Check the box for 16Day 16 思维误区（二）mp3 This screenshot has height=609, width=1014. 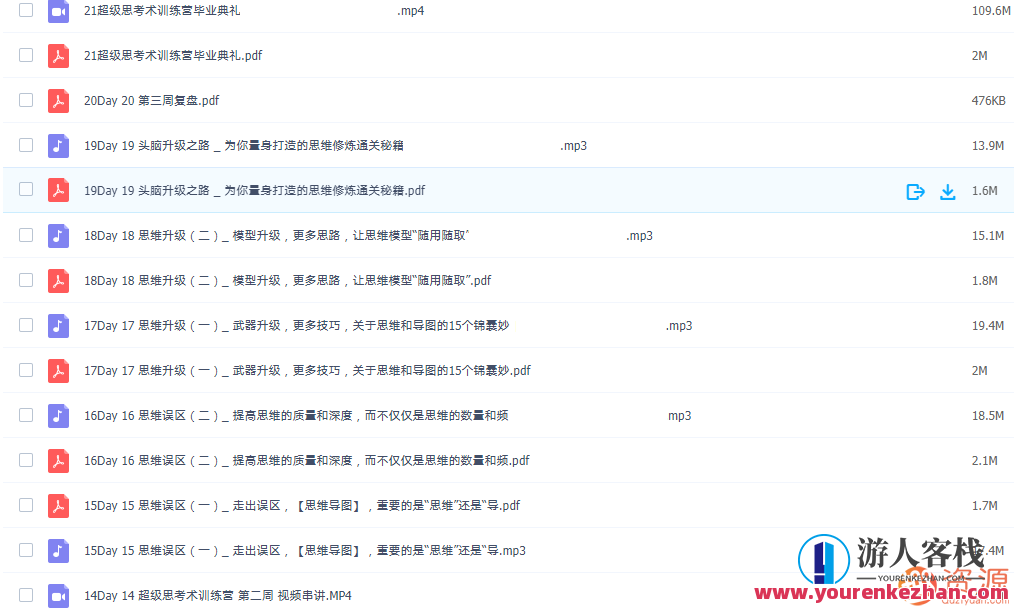click(x=25, y=415)
